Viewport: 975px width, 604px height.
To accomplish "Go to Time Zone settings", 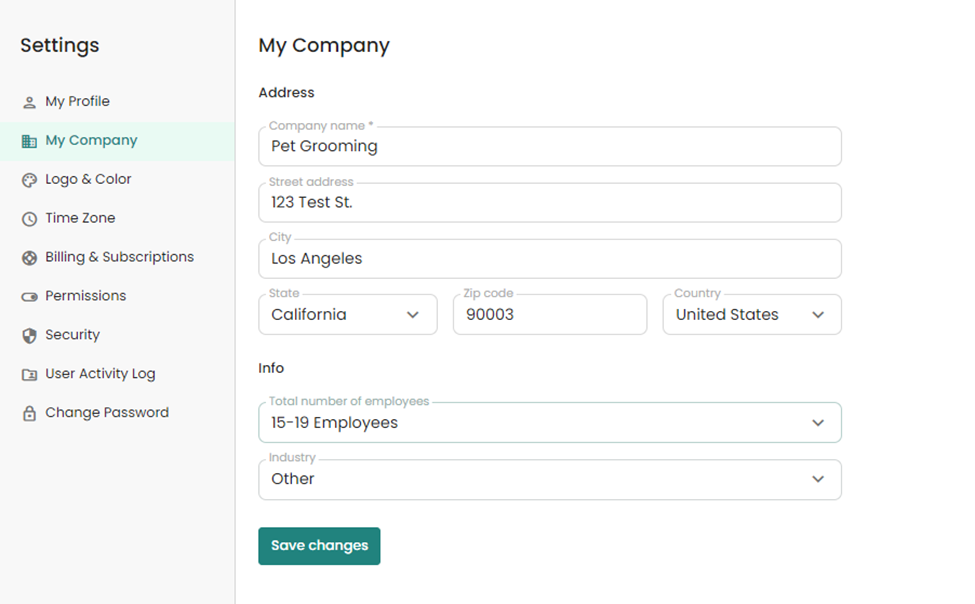I will coord(80,218).
